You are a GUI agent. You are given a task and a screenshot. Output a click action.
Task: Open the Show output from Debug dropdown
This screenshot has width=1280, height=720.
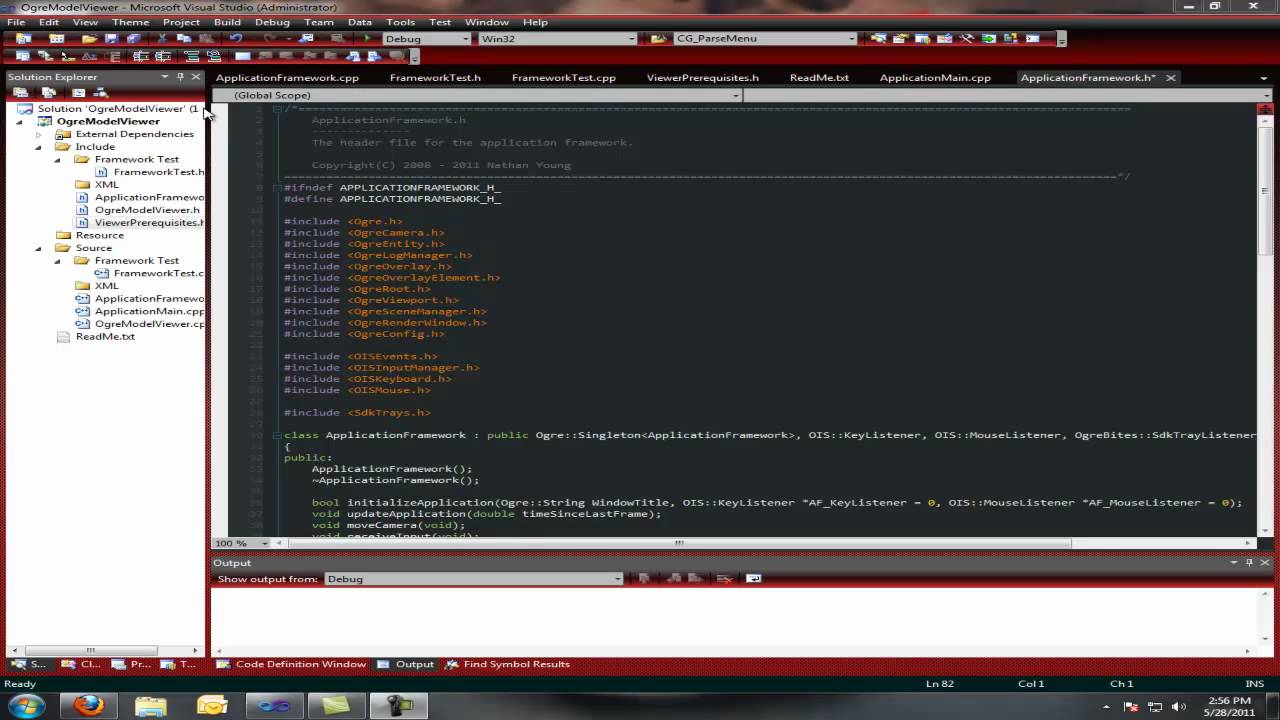(617, 579)
